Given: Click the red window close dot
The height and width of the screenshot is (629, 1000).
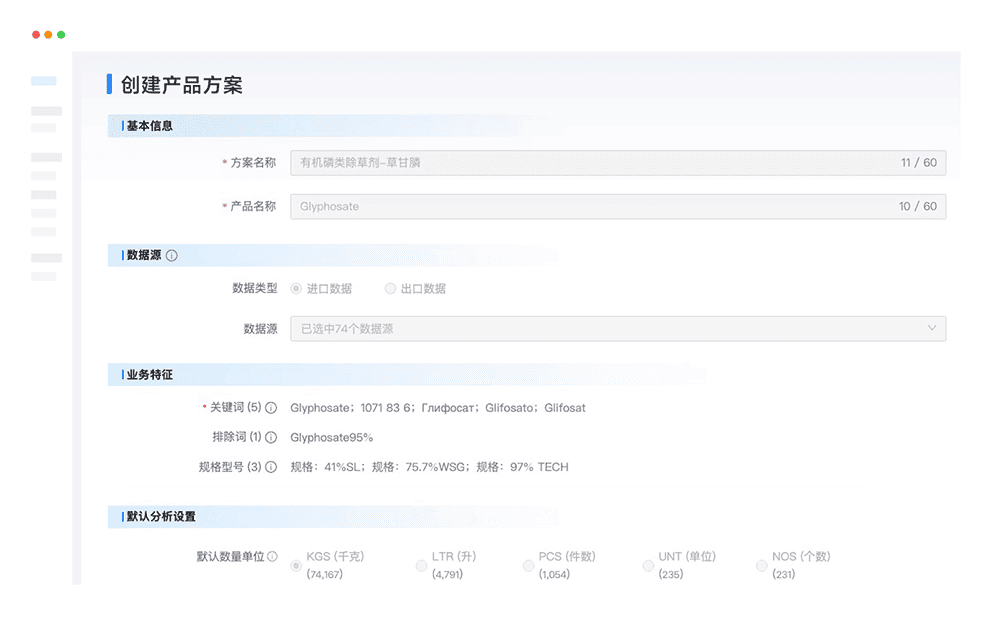Looking at the screenshot, I should point(36,35).
